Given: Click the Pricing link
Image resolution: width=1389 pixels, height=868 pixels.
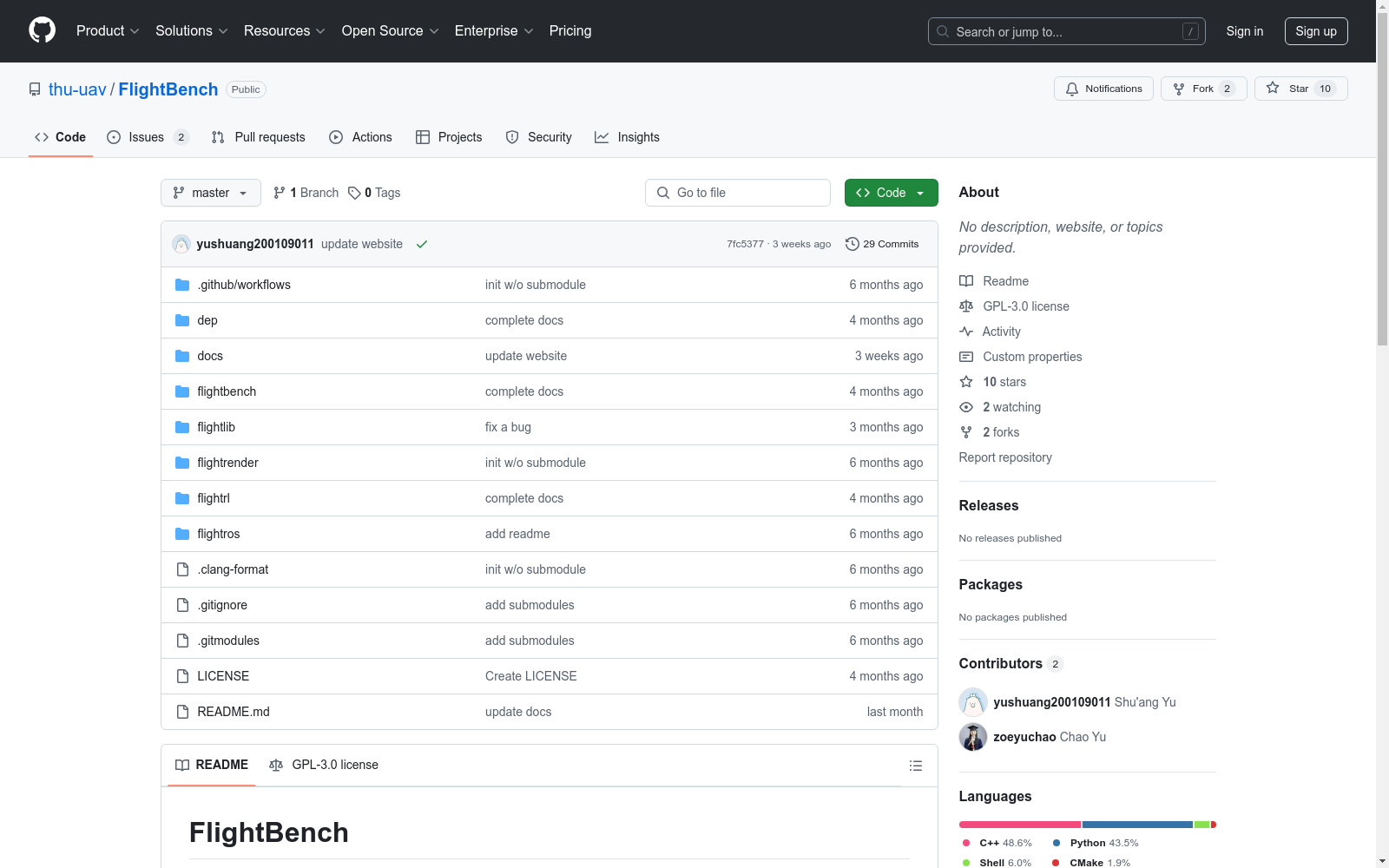Looking at the screenshot, I should pyautogui.click(x=570, y=30).
